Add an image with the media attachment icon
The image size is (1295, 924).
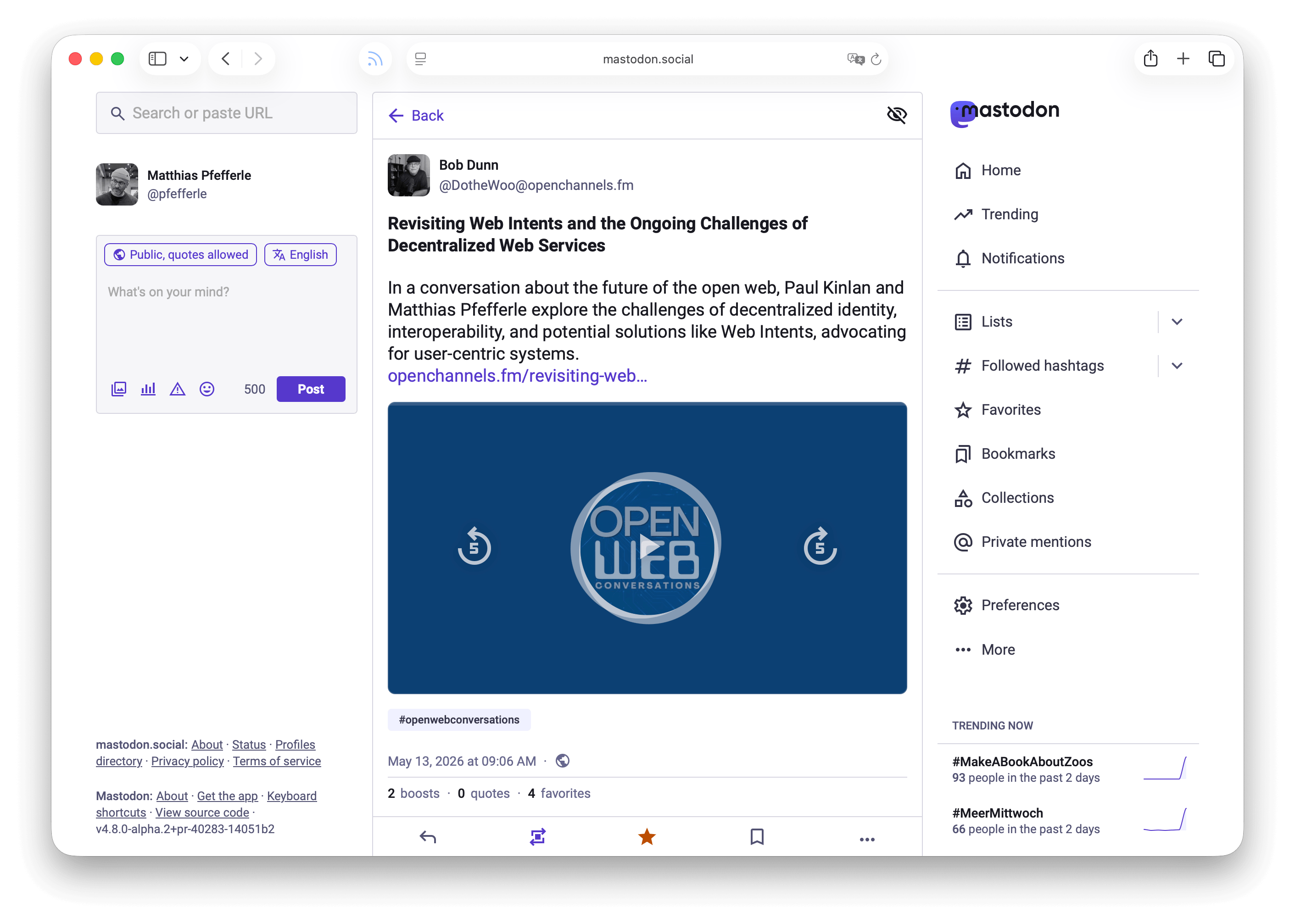118,389
